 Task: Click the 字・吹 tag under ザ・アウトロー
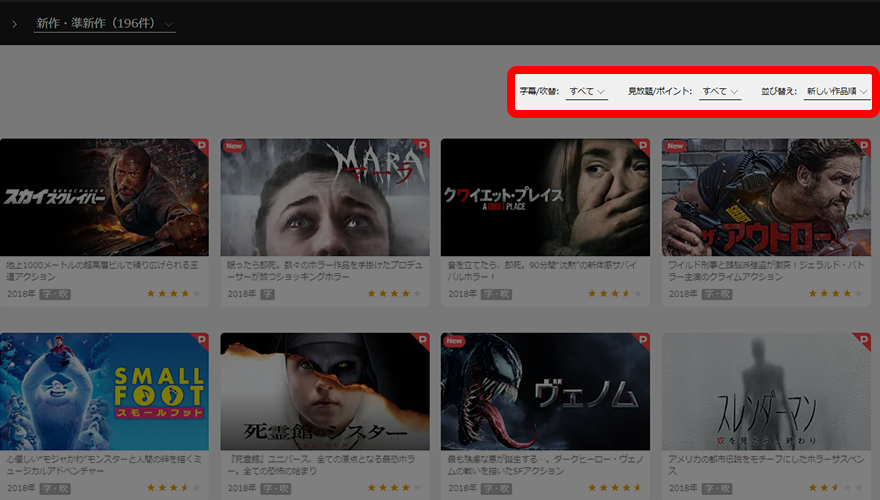717,294
